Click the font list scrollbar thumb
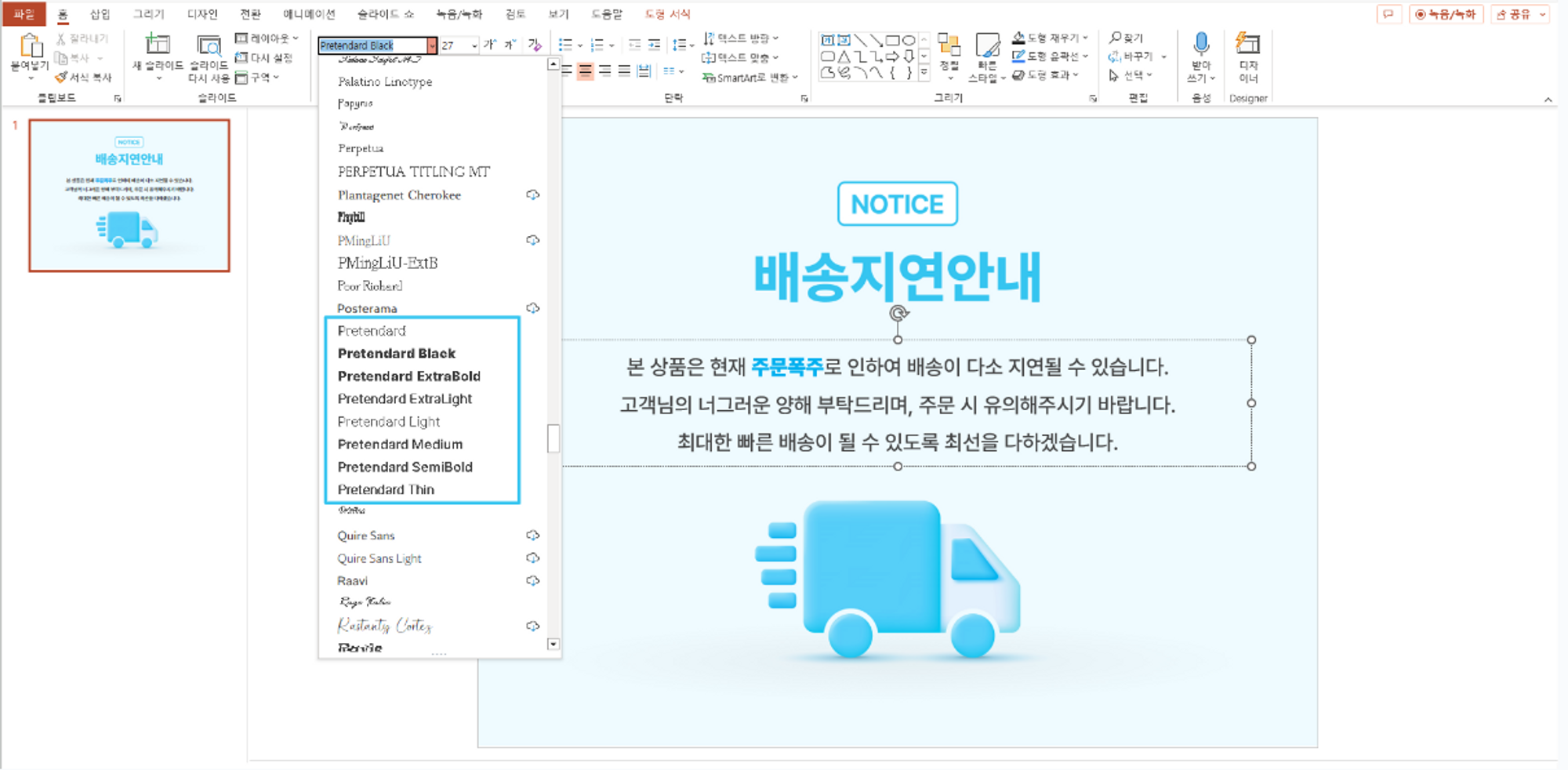 [554, 438]
